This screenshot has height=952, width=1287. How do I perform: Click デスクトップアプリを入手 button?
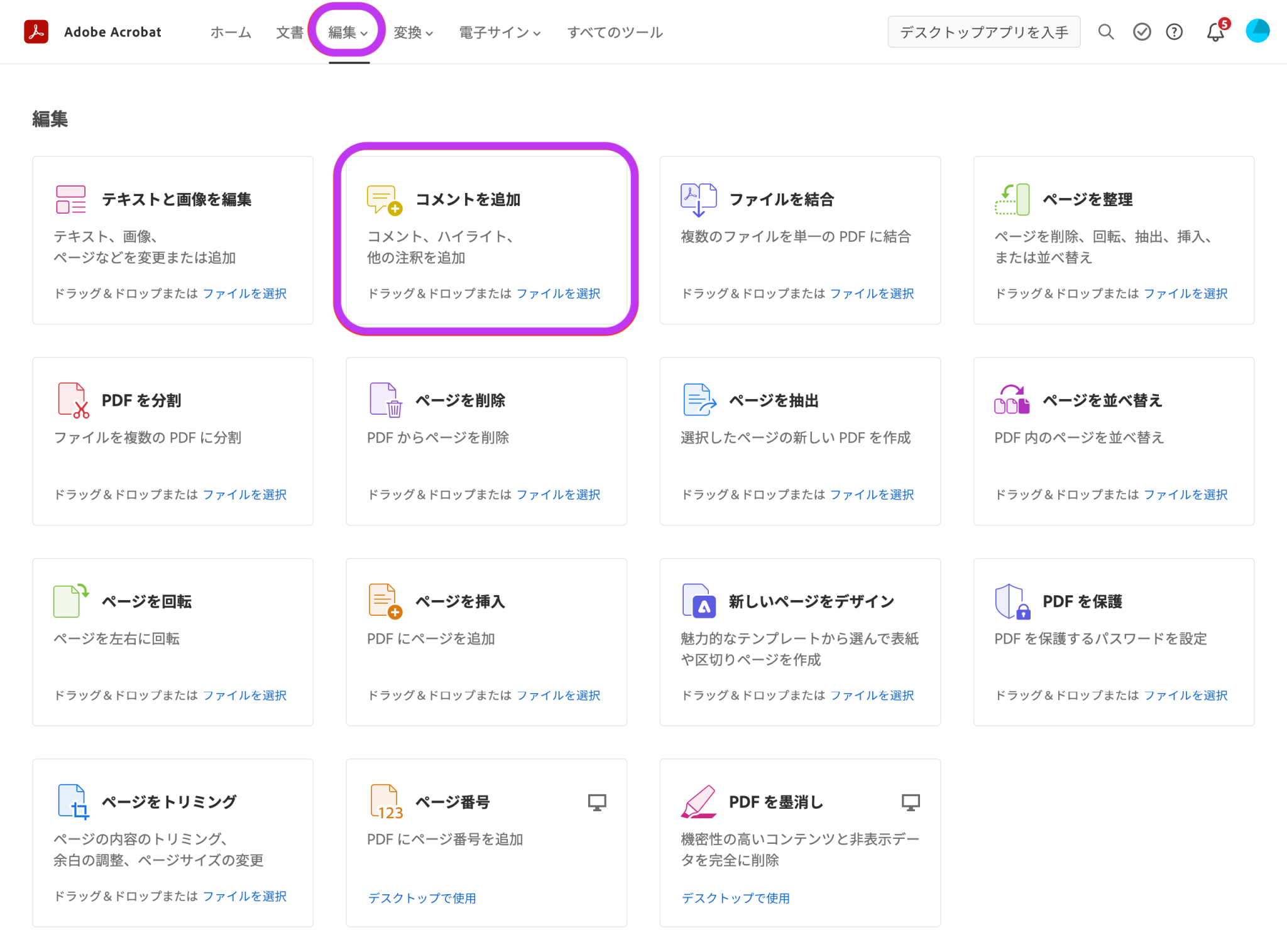pos(983,31)
